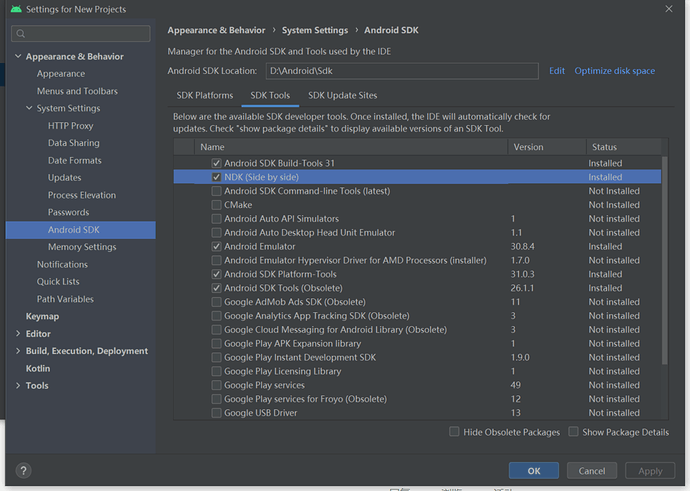690x491 pixels.
Task: Click the search magnifier icon
Action: (x=20, y=34)
